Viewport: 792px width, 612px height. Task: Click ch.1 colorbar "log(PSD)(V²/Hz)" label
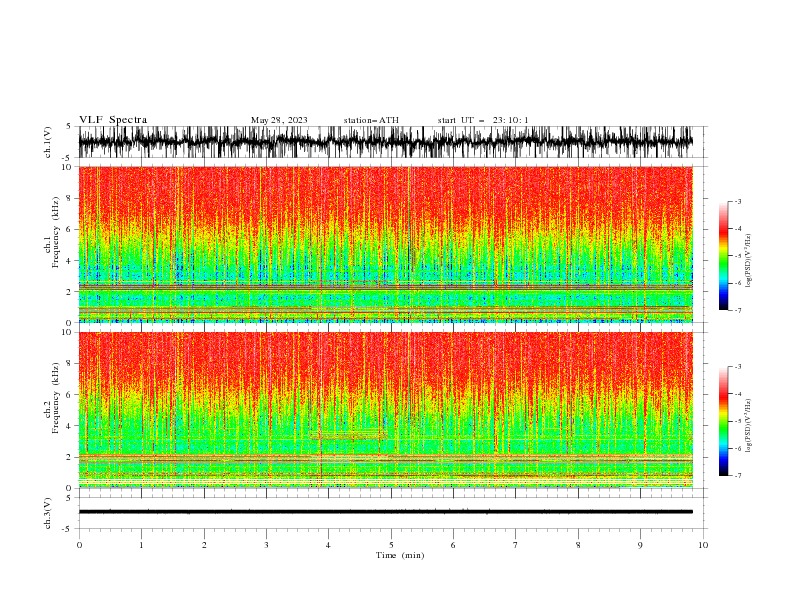[x=748, y=261]
